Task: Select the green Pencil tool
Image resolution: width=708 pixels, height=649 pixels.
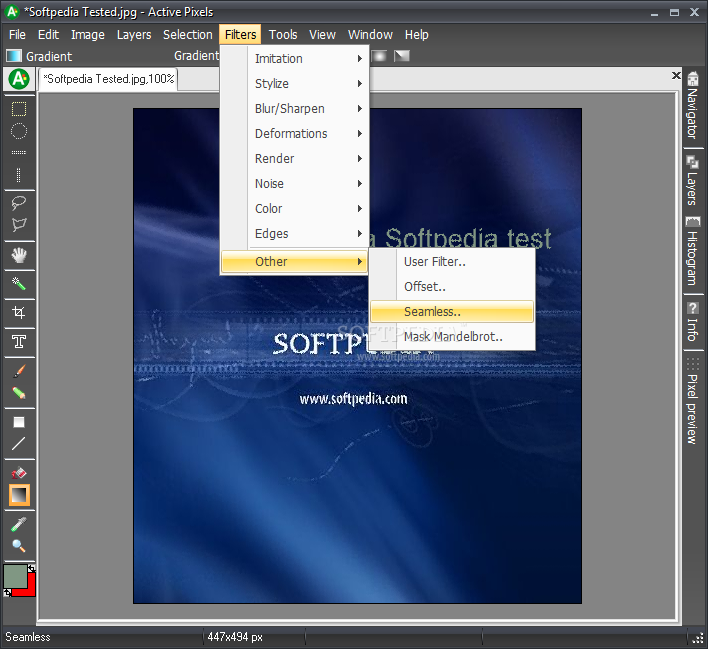Action: [x=19, y=392]
